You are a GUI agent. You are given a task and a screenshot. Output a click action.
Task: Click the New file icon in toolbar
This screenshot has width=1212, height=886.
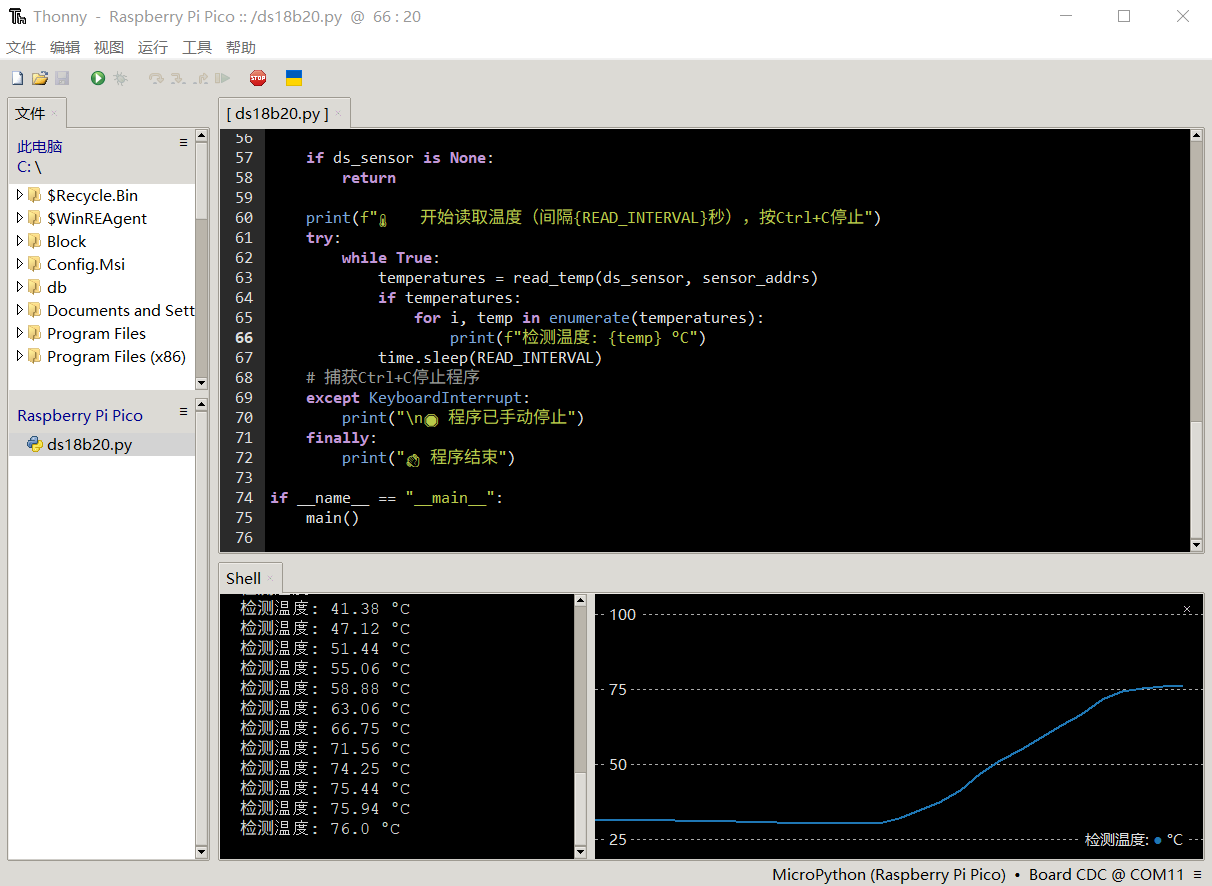tap(17, 78)
